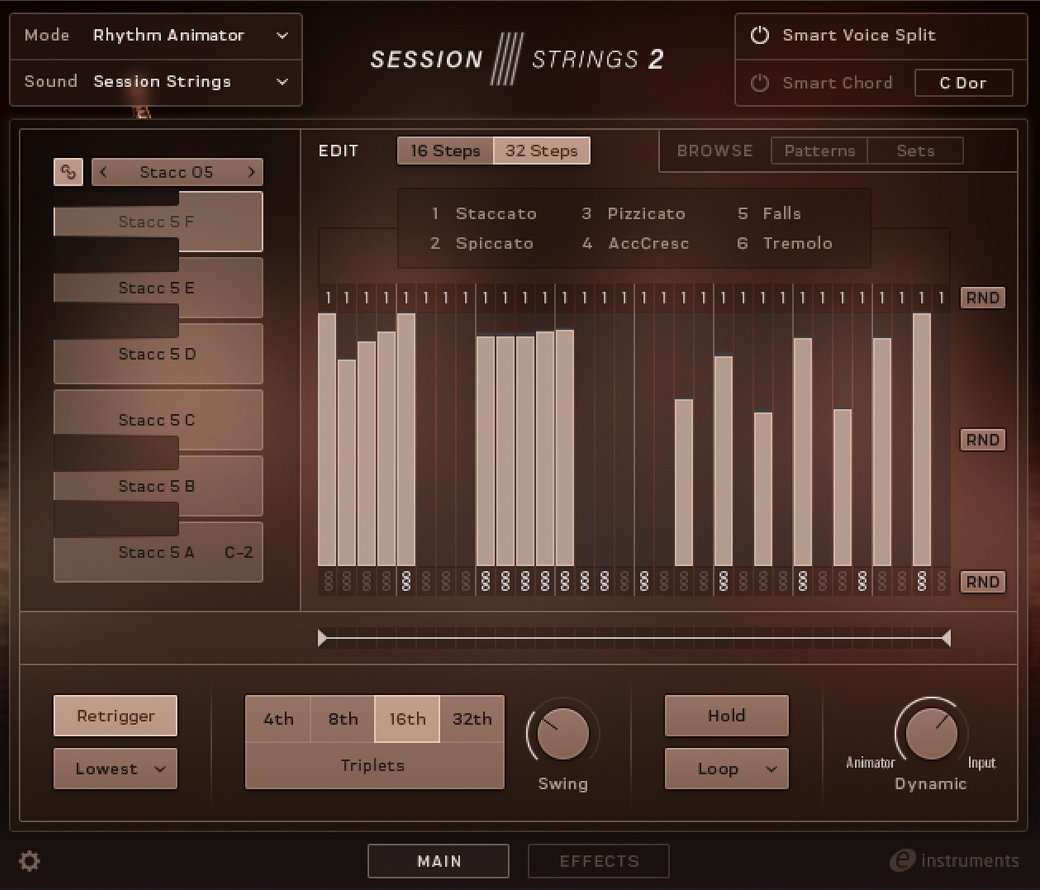Click the link icon beside Stacc 05

click(68, 172)
